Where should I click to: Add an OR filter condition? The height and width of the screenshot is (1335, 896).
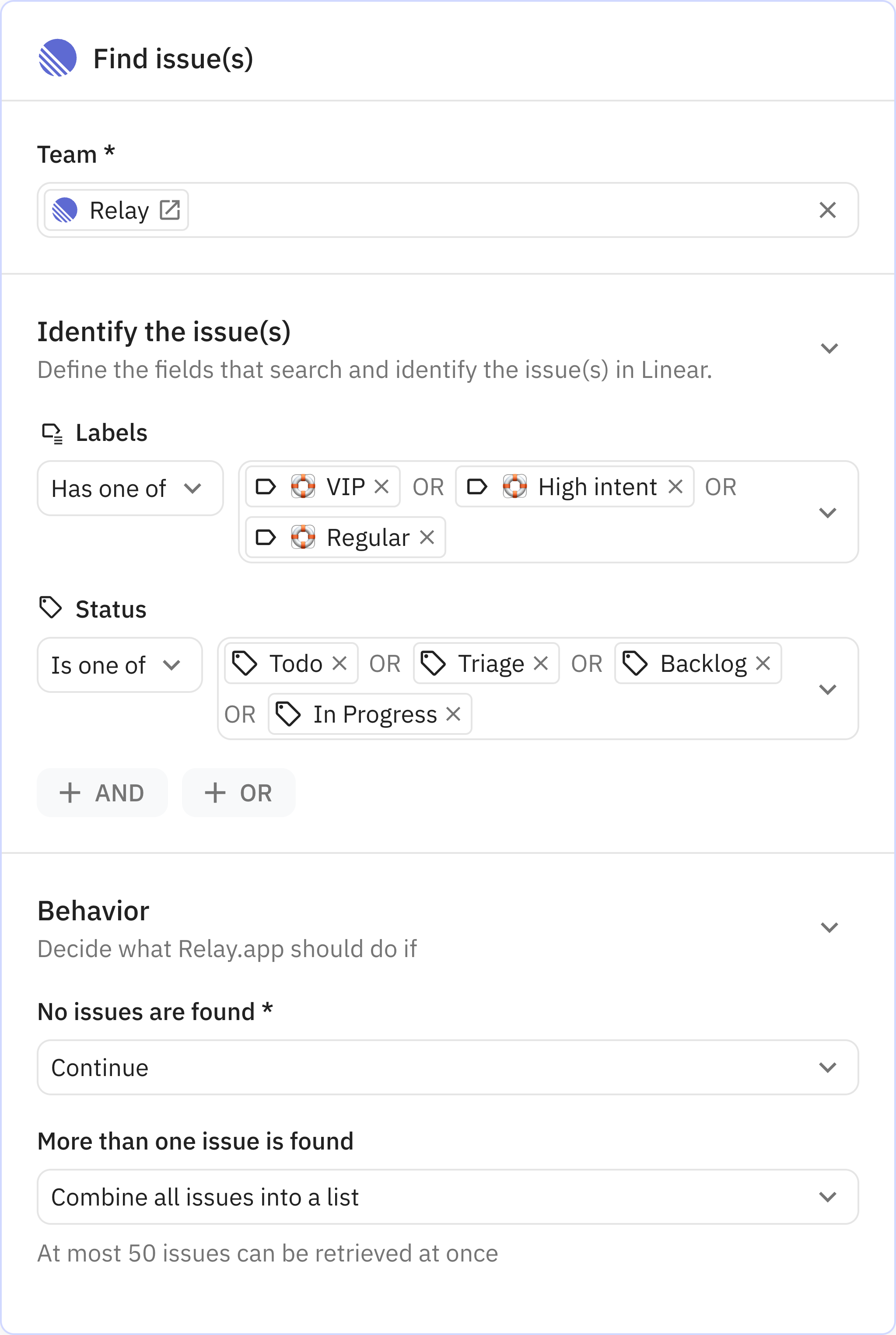[238, 793]
